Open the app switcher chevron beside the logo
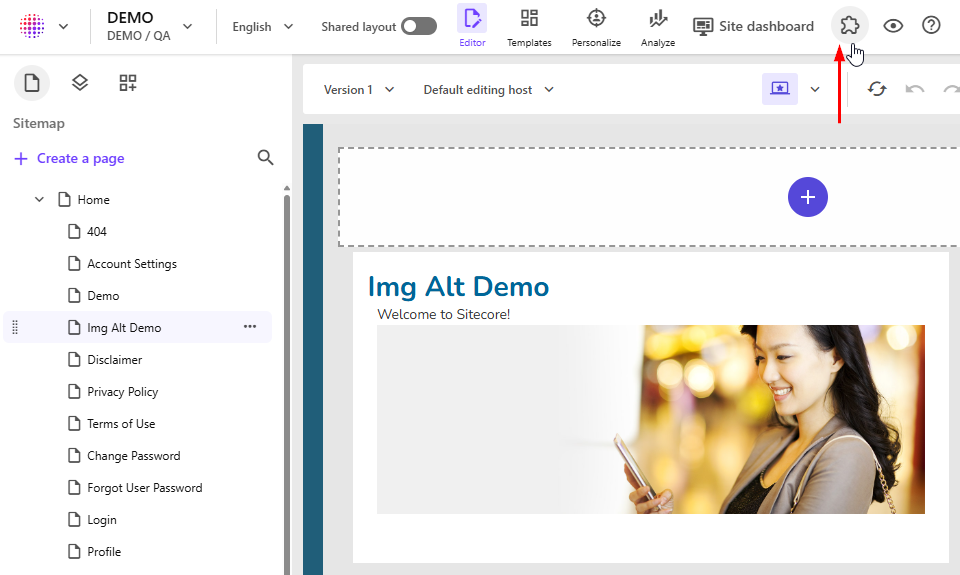Screen dimensions: 960x575 (64, 26)
